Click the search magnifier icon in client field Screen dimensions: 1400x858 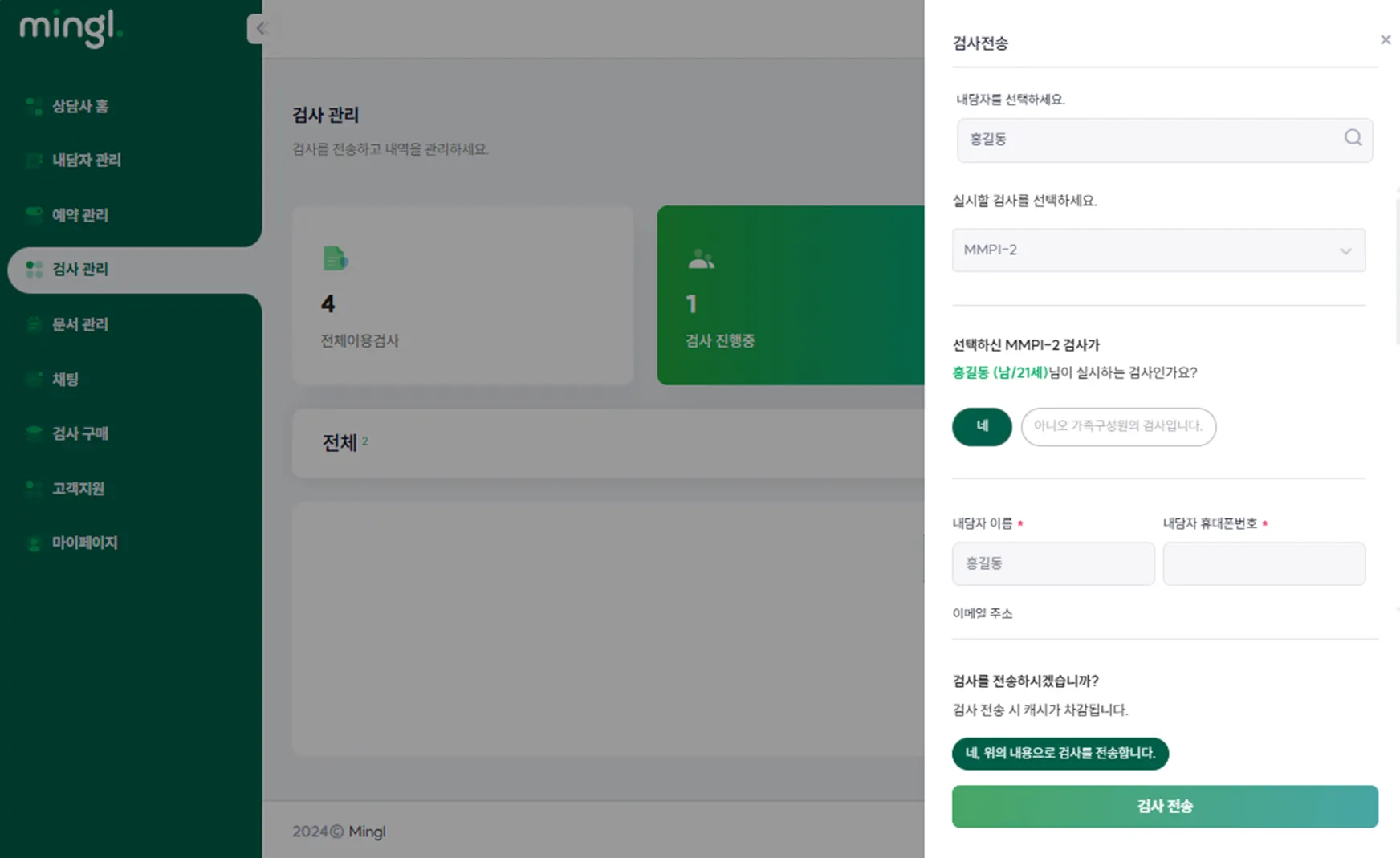(x=1353, y=138)
